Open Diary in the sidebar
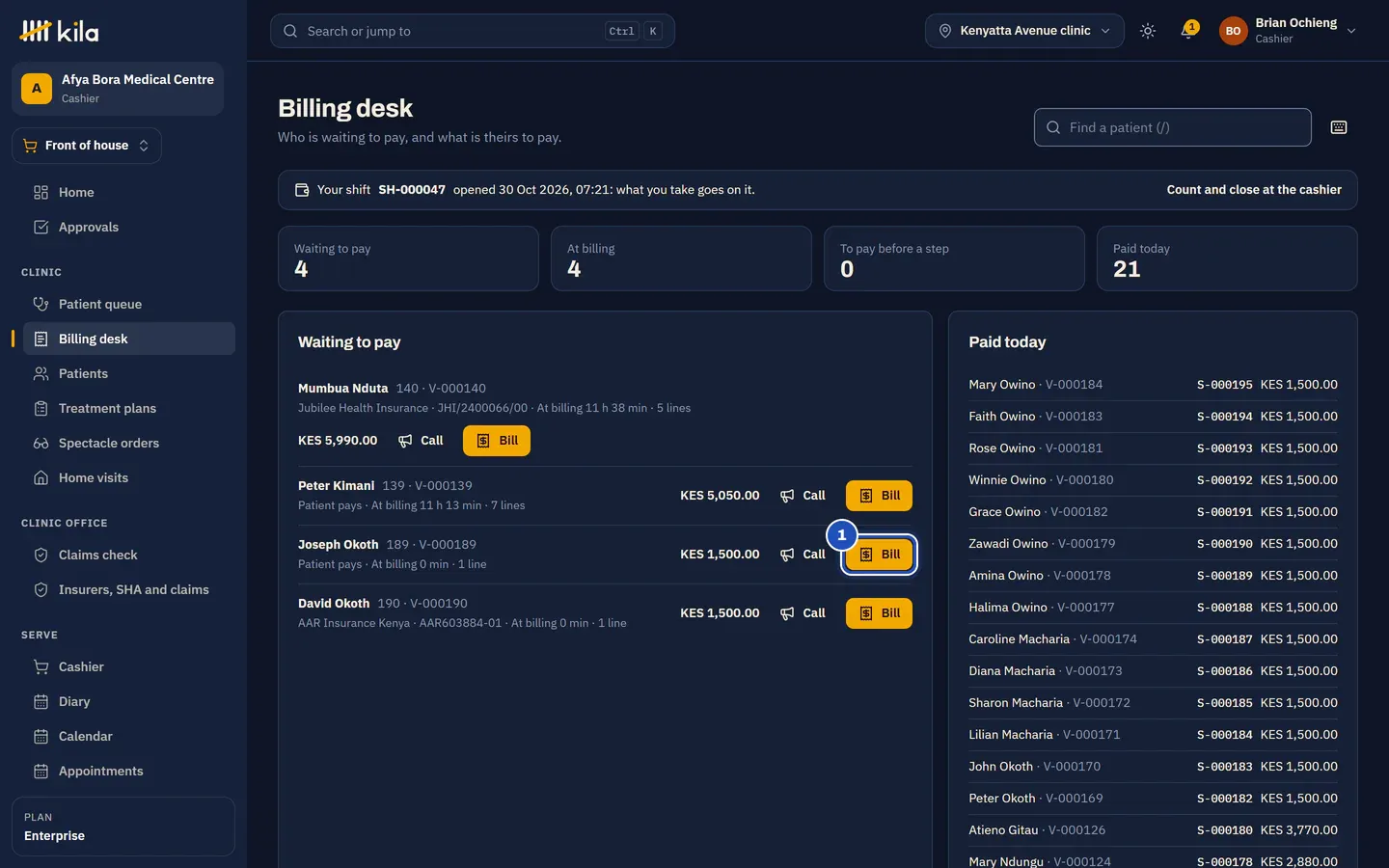The image size is (1389, 868). click(129, 702)
